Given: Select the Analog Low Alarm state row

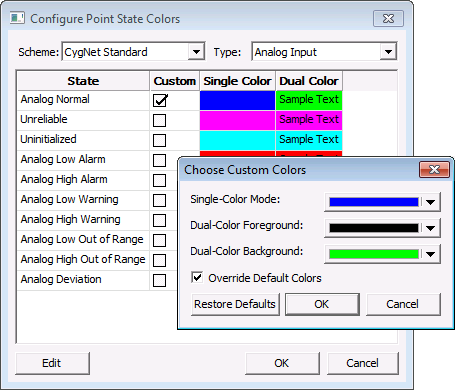Looking at the screenshot, I should click(83, 160).
